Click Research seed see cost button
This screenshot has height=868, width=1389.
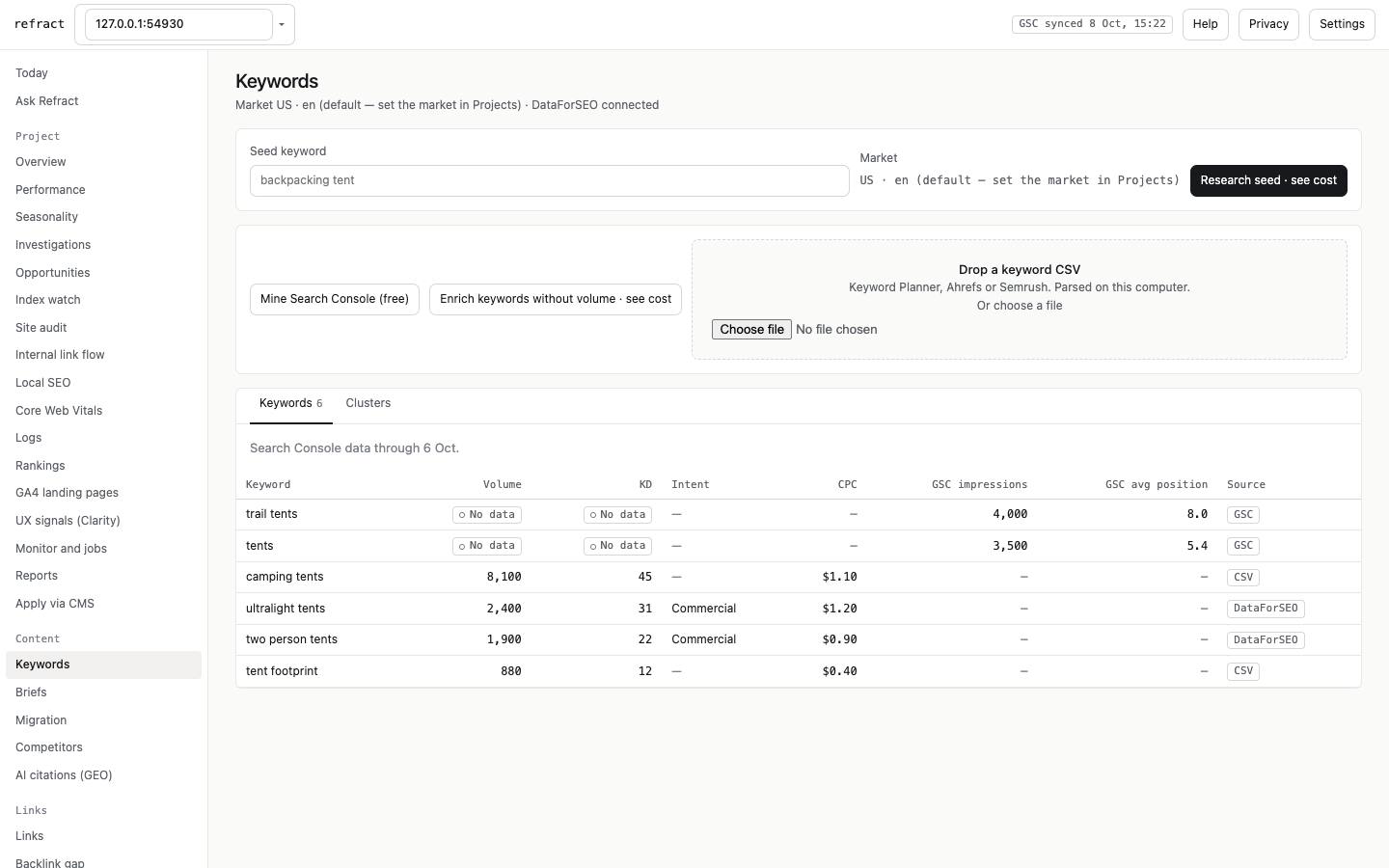tap(1268, 180)
